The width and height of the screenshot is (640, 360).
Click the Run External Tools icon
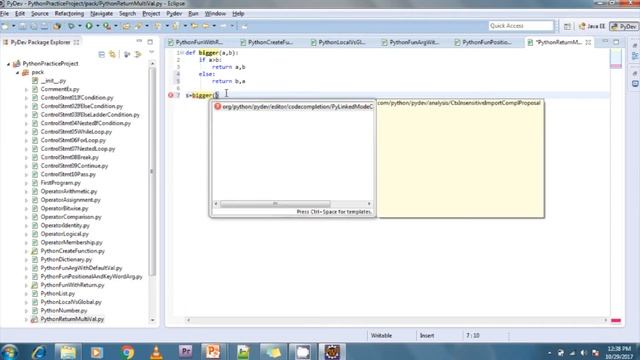107,26
